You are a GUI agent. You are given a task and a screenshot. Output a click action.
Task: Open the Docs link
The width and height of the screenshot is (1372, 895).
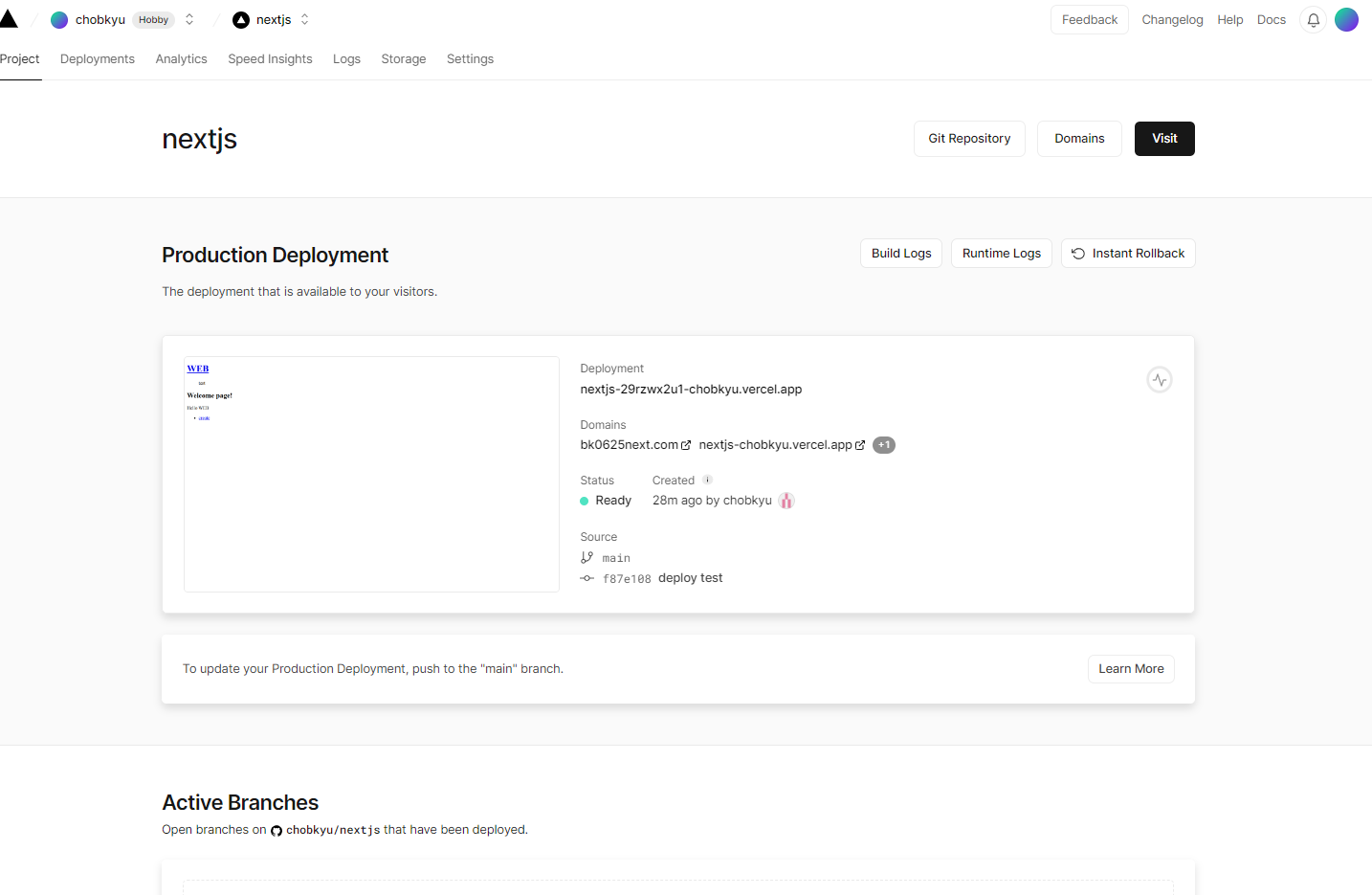[x=1272, y=20]
